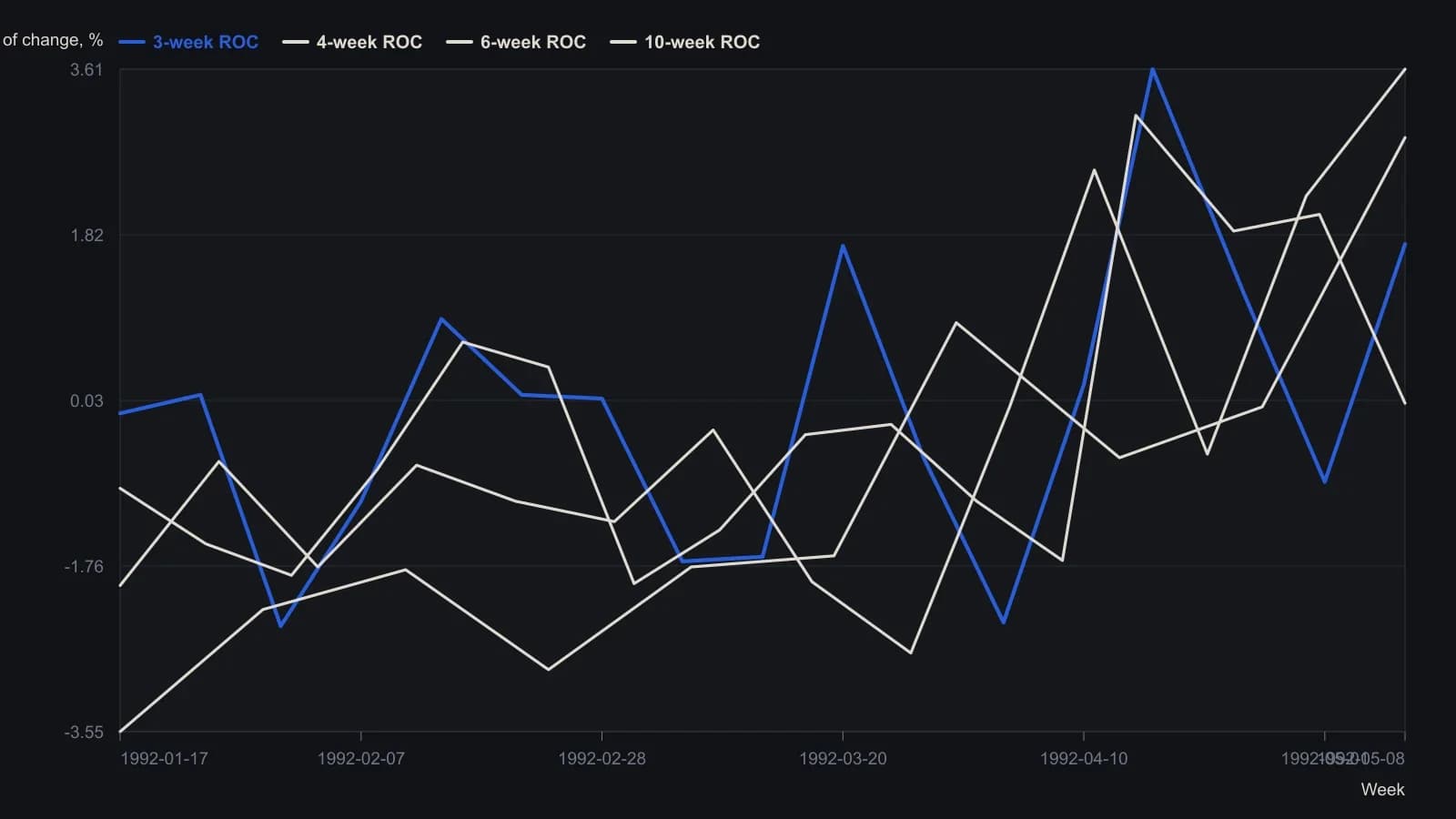Click the 1992-04-10 x-axis tick label
This screenshot has width=1456, height=819.
pos(1084,759)
